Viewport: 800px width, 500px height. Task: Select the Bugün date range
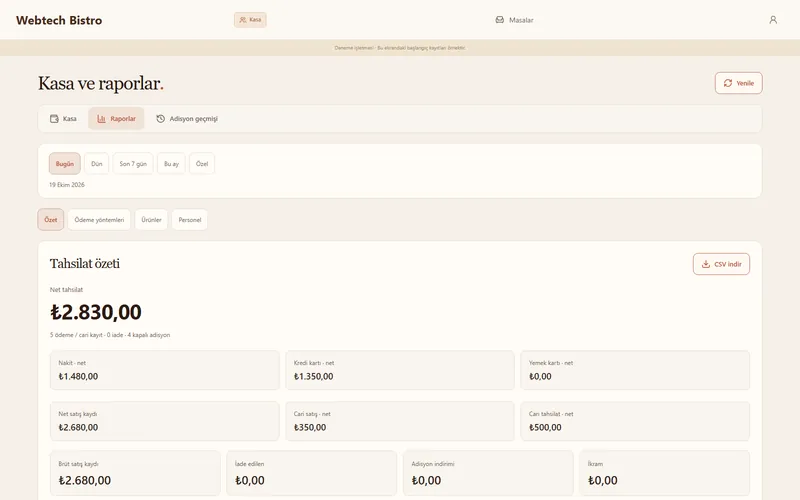coord(65,164)
